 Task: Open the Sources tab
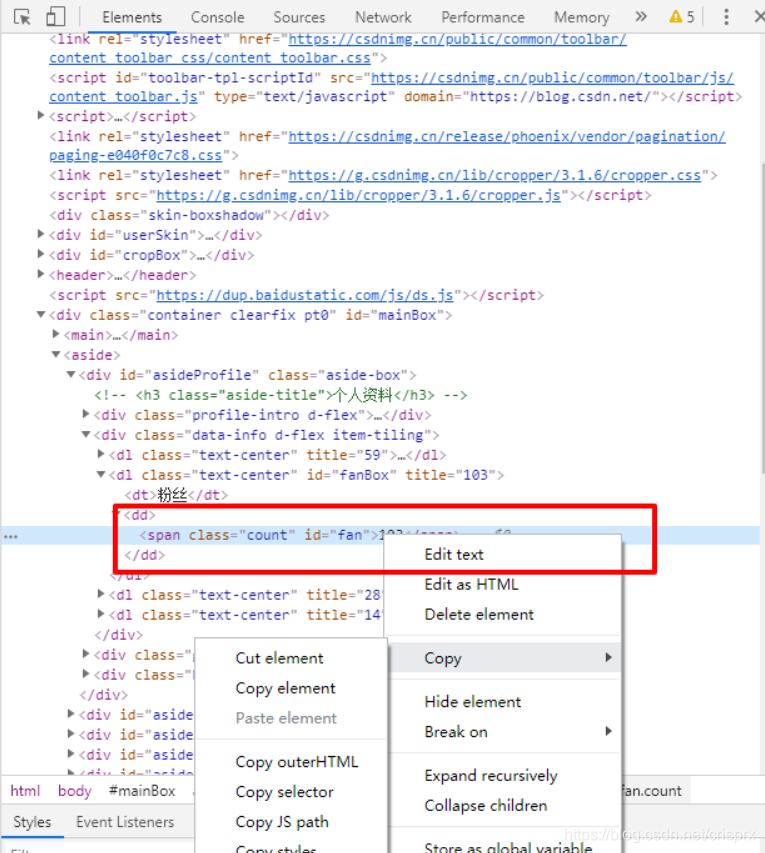pos(299,17)
